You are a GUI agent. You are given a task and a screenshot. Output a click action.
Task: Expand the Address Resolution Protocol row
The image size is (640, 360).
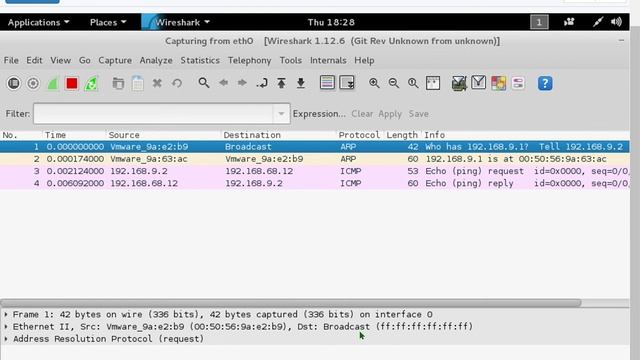pyautogui.click(x=6, y=339)
